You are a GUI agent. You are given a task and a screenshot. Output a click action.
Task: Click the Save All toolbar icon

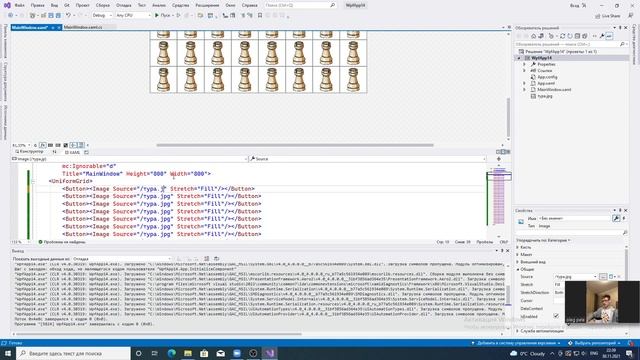pyautogui.click(x=58, y=15)
